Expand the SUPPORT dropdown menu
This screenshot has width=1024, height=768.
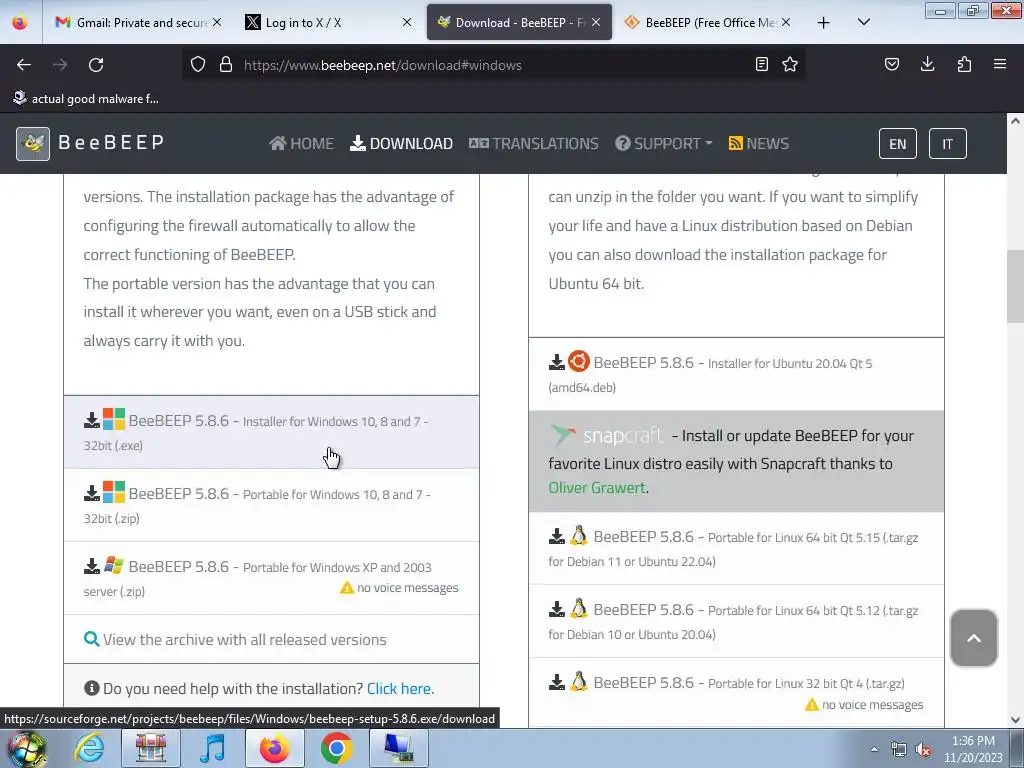click(664, 144)
